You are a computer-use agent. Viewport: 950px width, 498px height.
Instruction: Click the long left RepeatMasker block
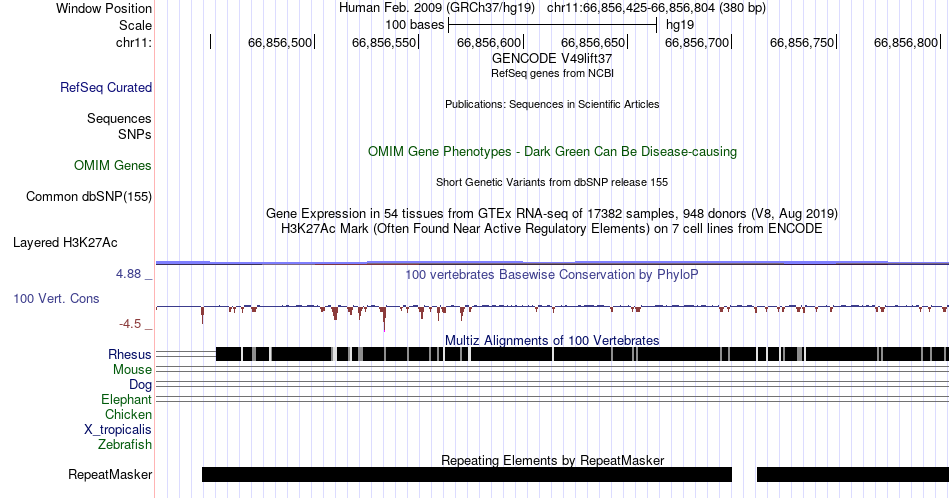click(x=467, y=474)
